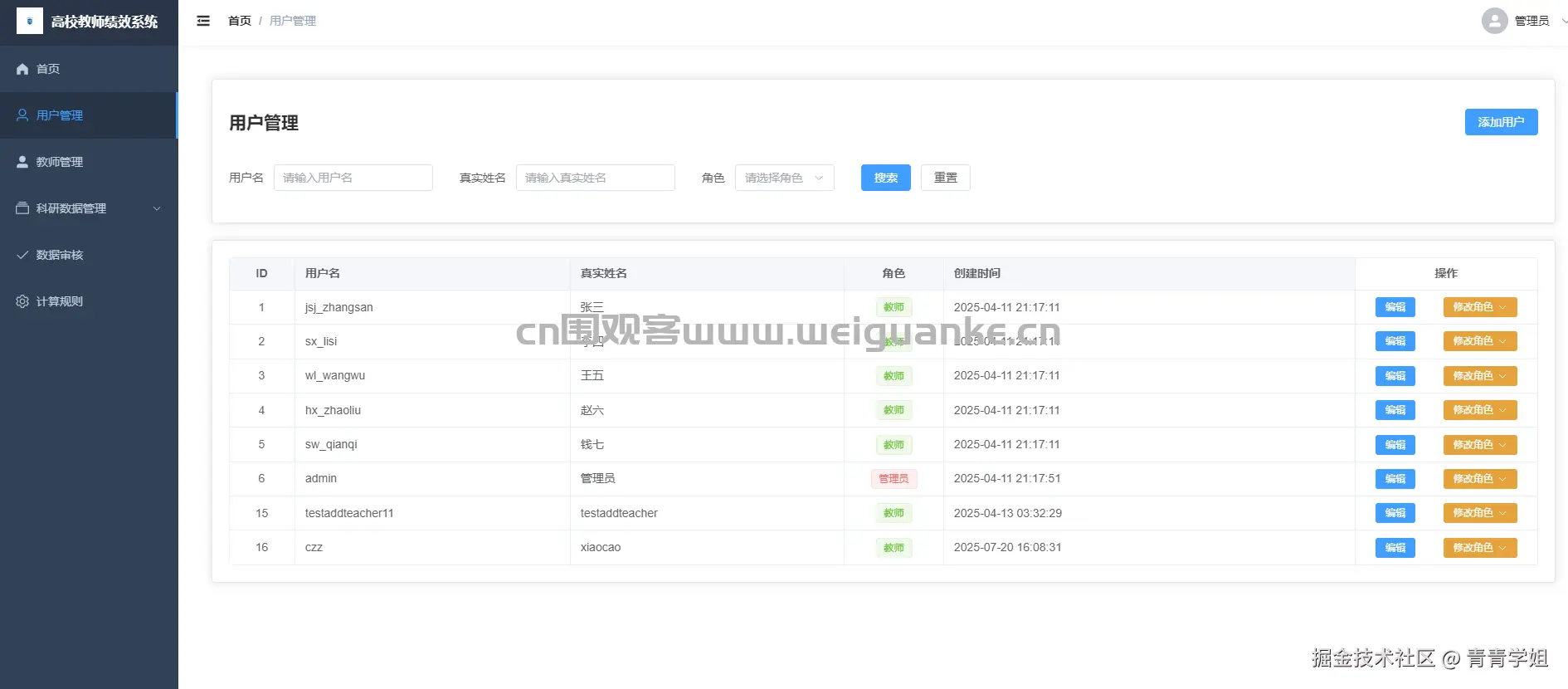Open the 角色 select dropdown
The height and width of the screenshot is (689, 1568).
[785, 178]
